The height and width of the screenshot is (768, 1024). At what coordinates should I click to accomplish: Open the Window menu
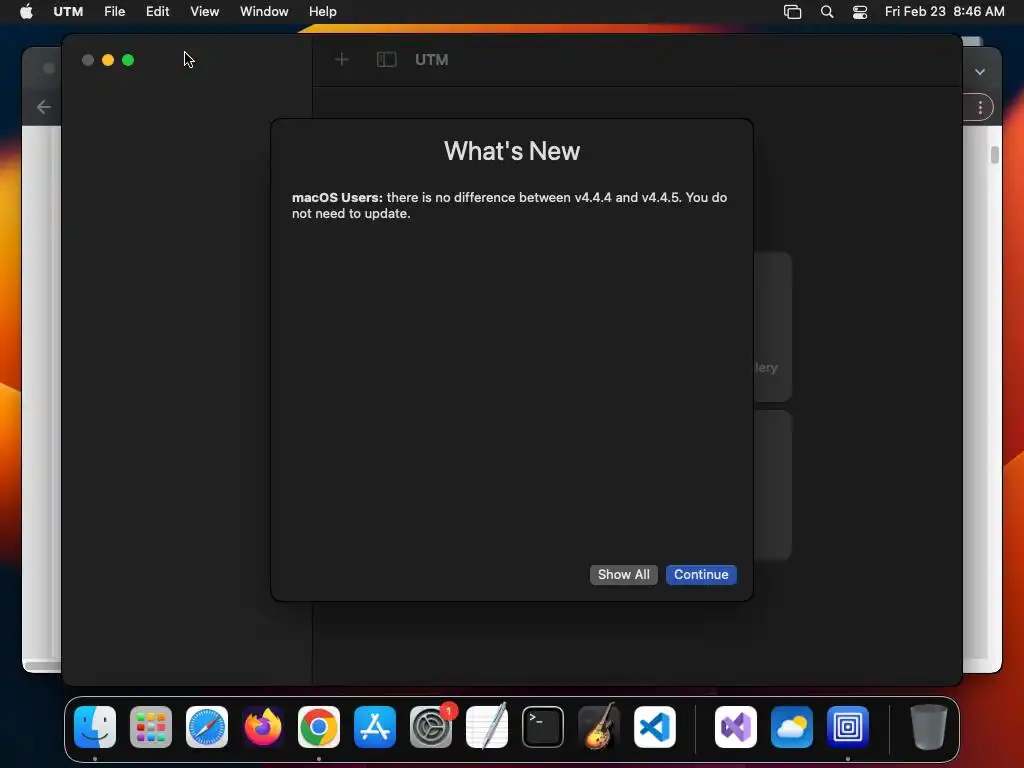[264, 12]
